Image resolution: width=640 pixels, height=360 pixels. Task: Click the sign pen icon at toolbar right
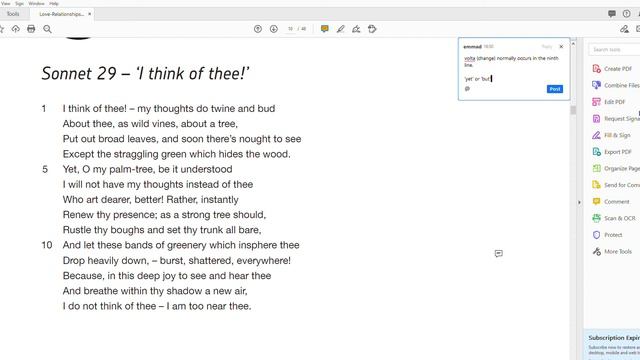point(624,29)
